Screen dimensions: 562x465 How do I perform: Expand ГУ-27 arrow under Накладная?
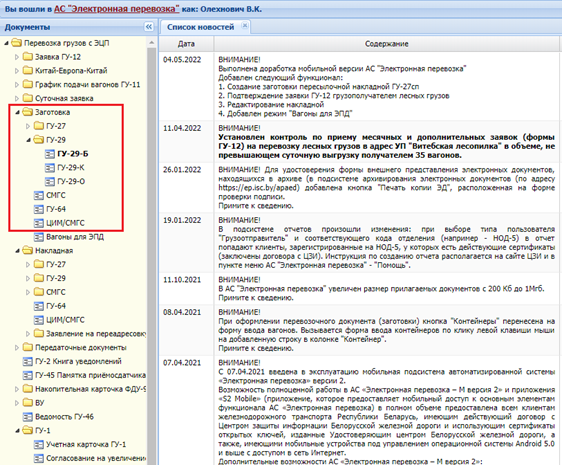coord(28,265)
